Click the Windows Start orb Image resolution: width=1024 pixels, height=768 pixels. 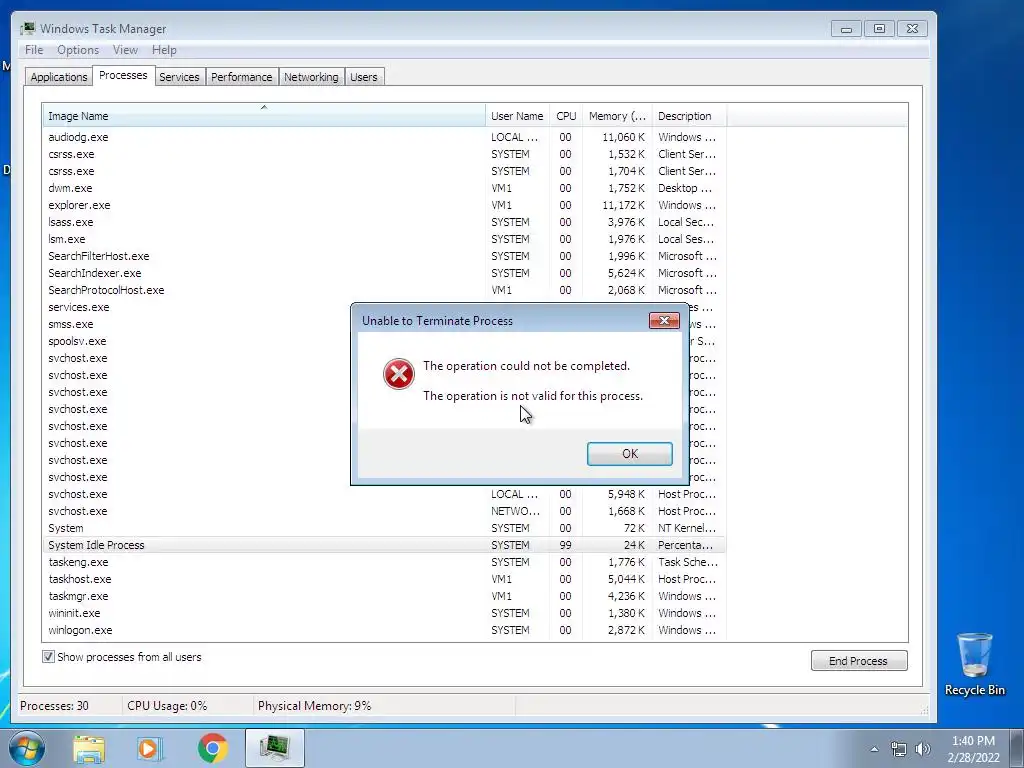tap(27, 748)
